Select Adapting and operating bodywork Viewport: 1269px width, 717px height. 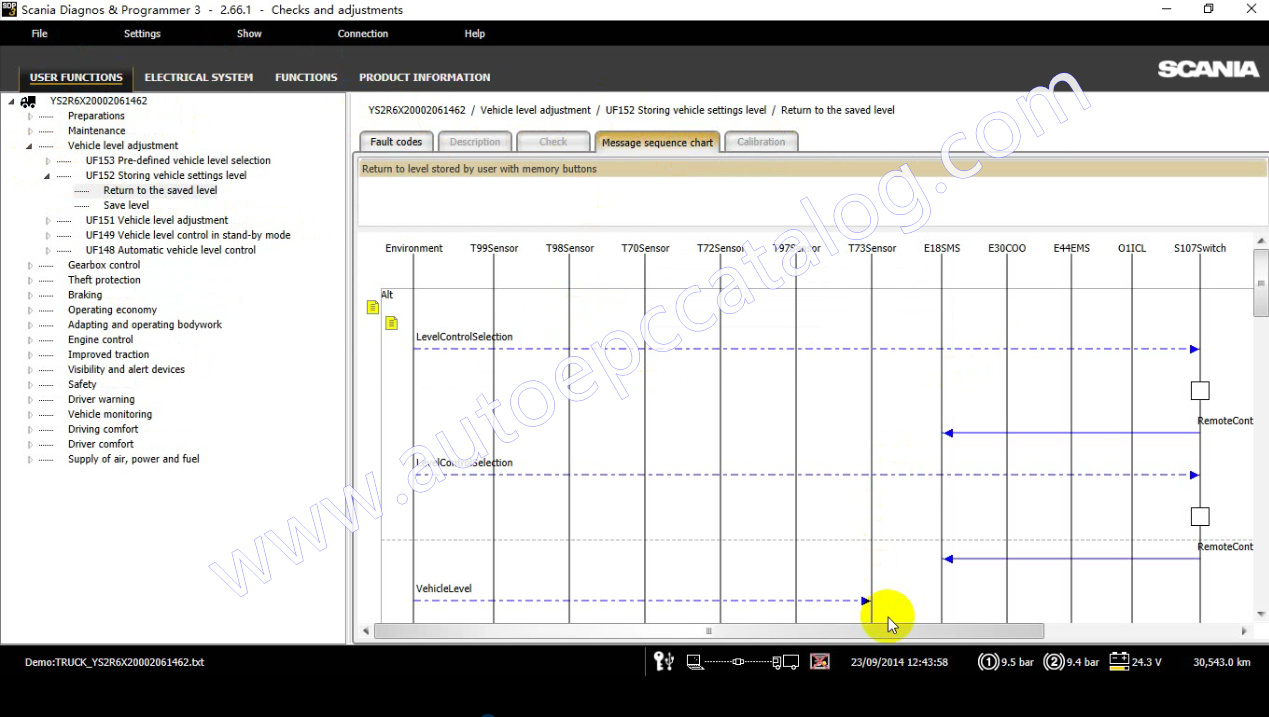145,325
